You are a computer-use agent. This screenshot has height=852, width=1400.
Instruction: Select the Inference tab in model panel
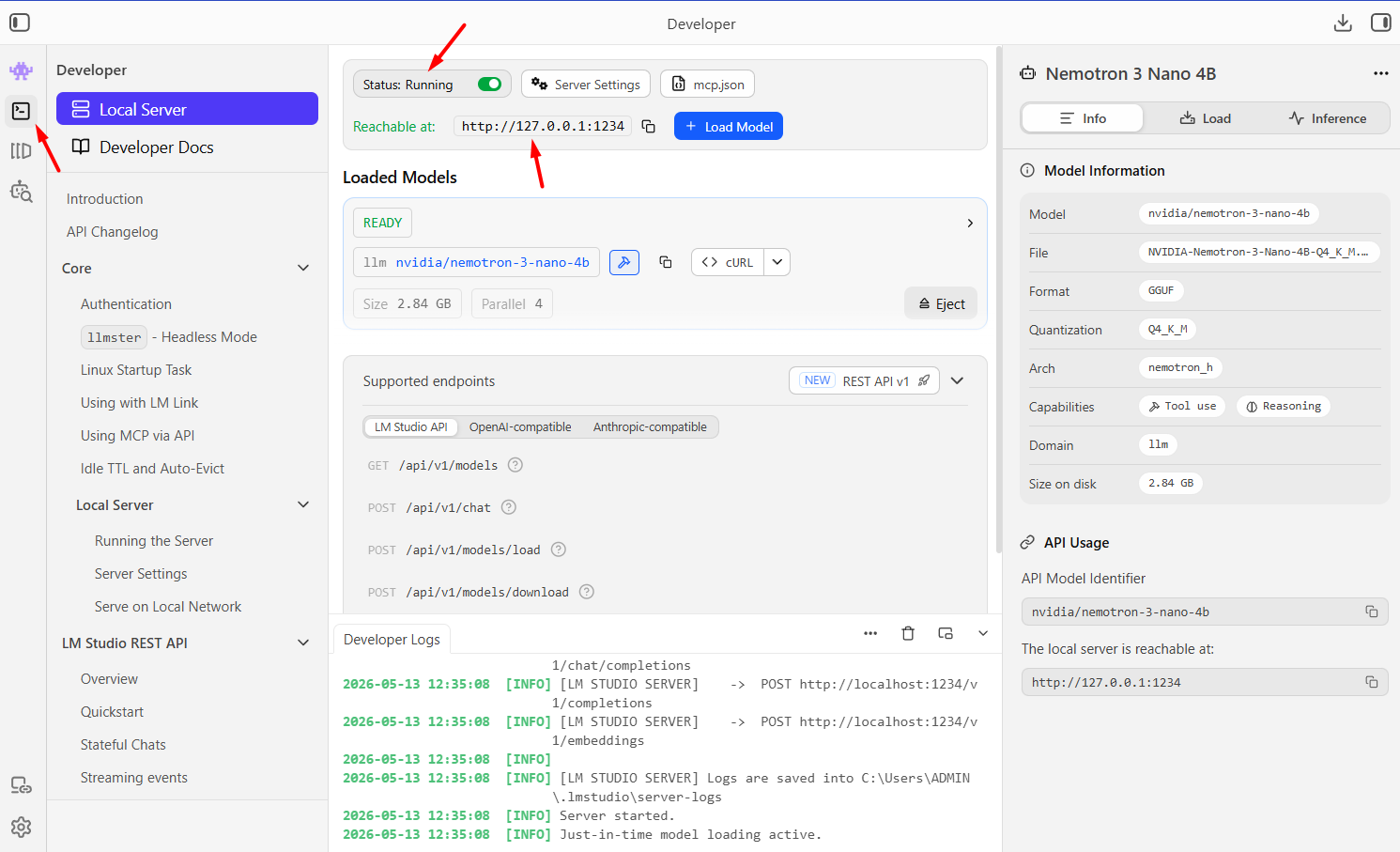[x=1327, y=118]
